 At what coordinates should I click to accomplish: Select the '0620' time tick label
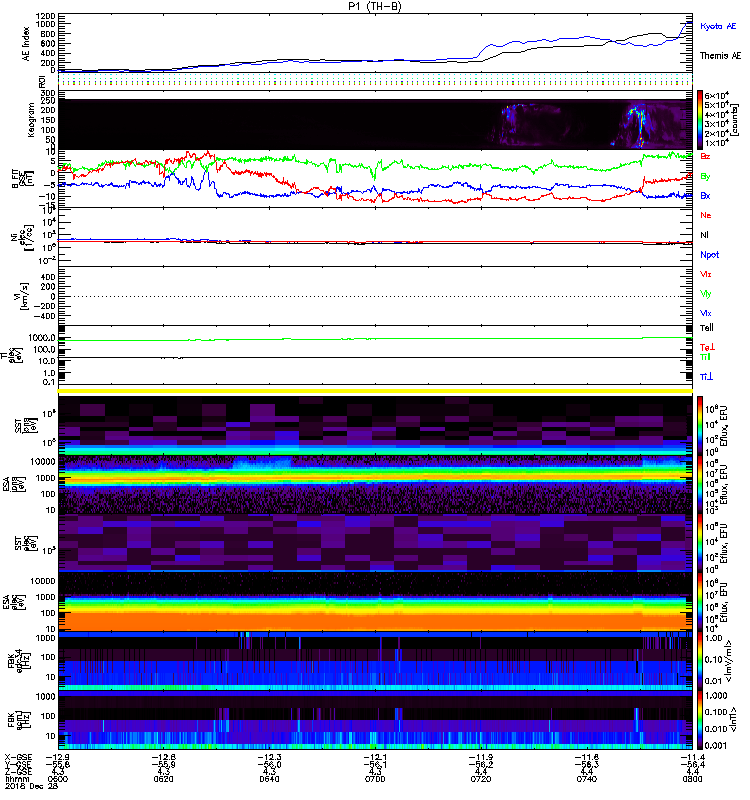tap(163, 779)
